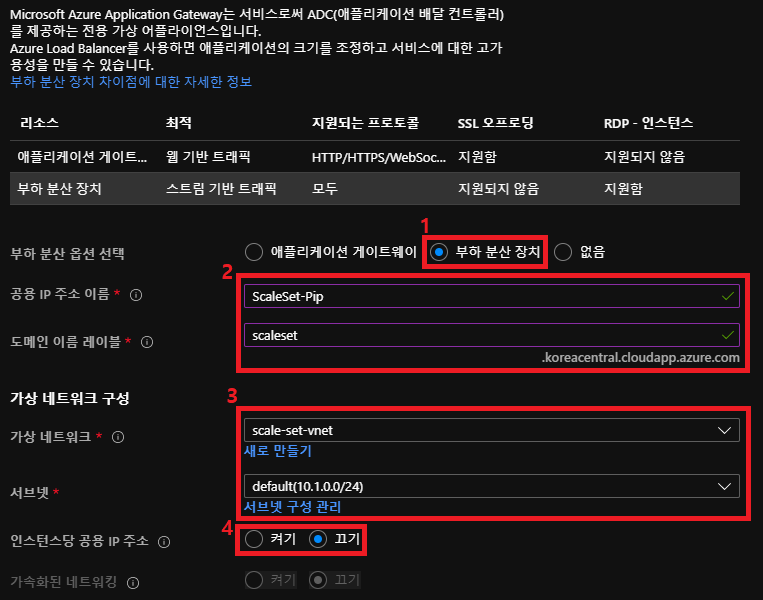
Task: Click the 가상 네트워크 구성 section heading
Action: point(70,399)
